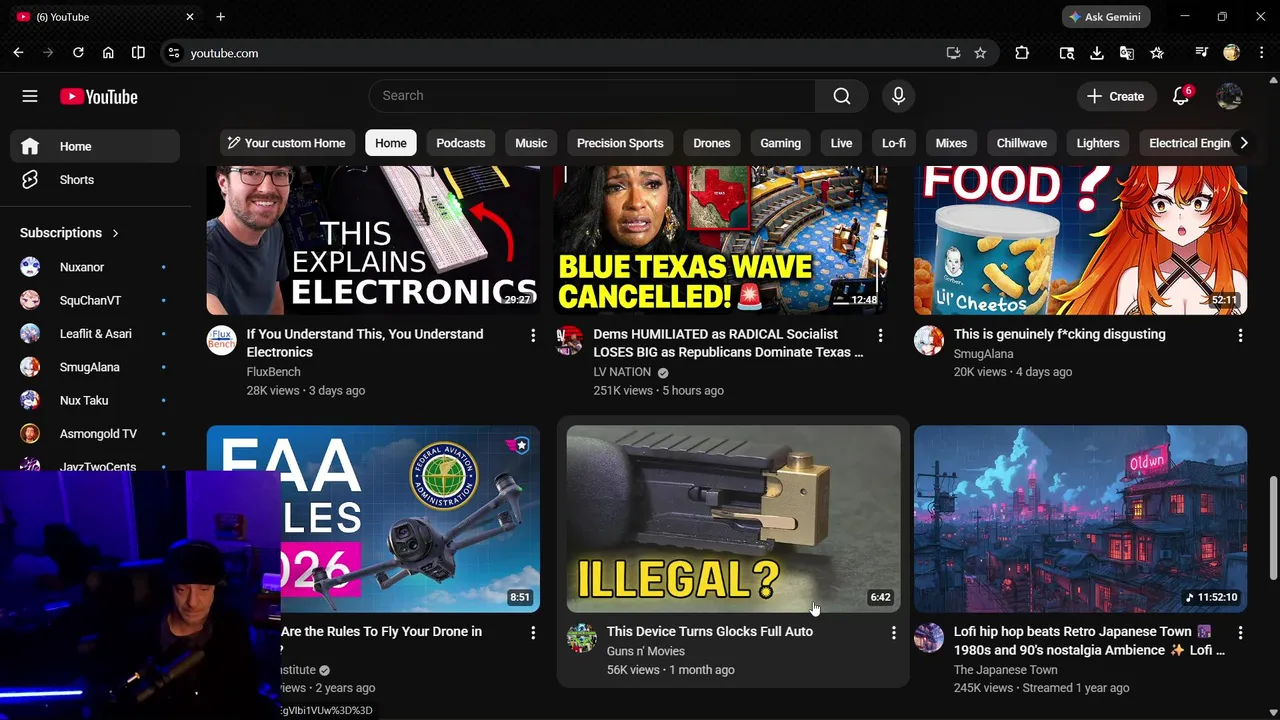Open SmugAlana channel avatar next to video

(929, 340)
